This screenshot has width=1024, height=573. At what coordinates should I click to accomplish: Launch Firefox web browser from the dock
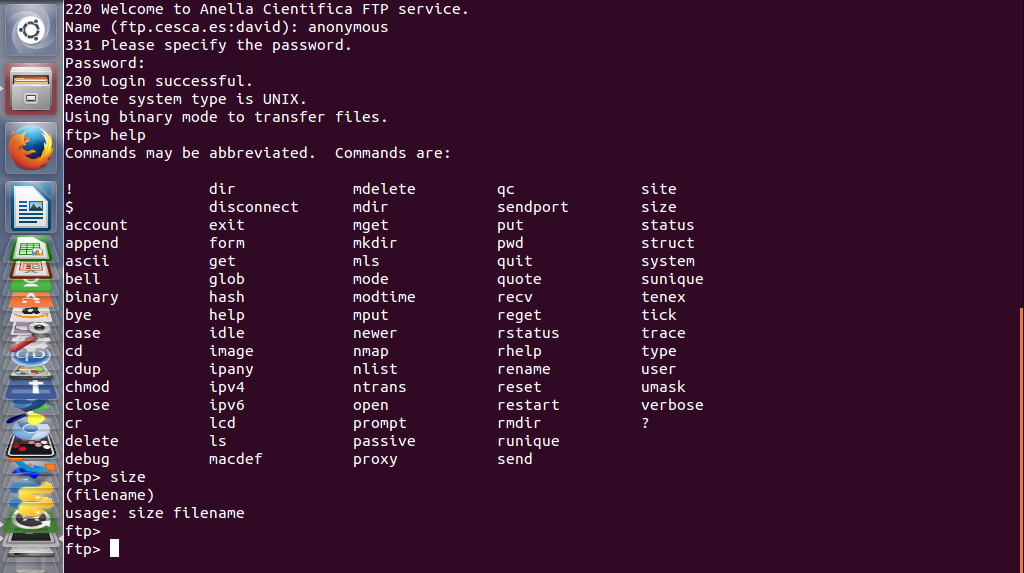(31, 148)
